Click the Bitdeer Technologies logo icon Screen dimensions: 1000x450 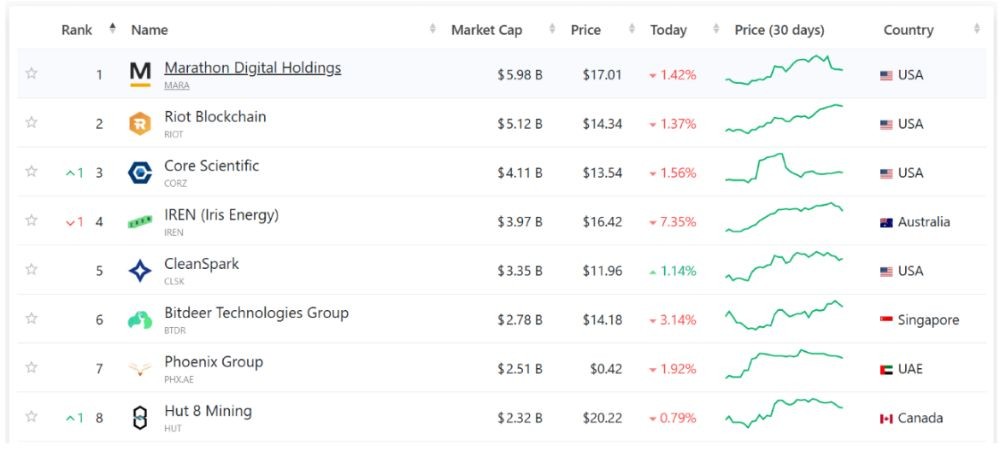coord(140,320)
